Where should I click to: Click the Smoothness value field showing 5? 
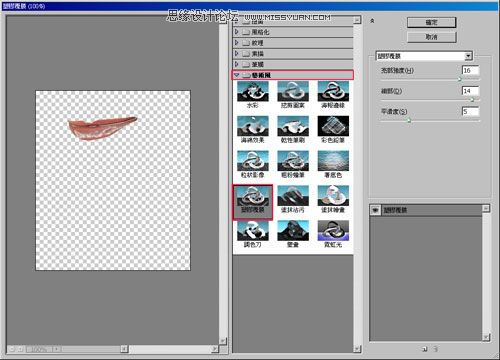pyautogui.click(x=470, y=111)
